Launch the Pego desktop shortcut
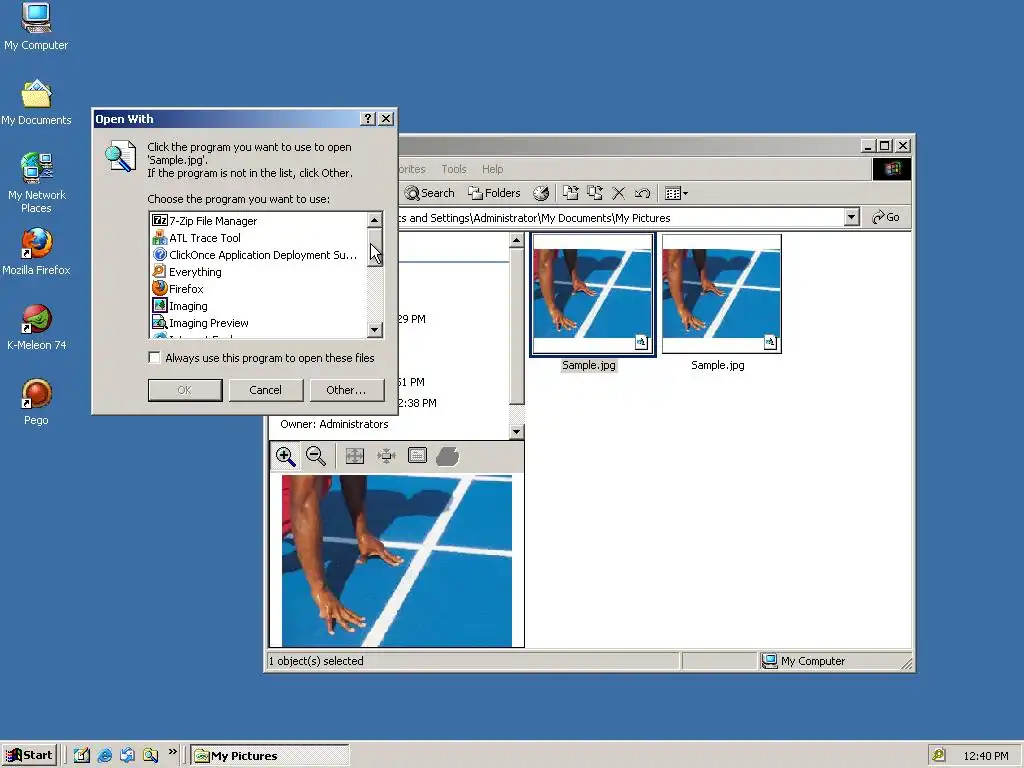The height and width of the screenshot is (768, 1024). coord(36,402)
